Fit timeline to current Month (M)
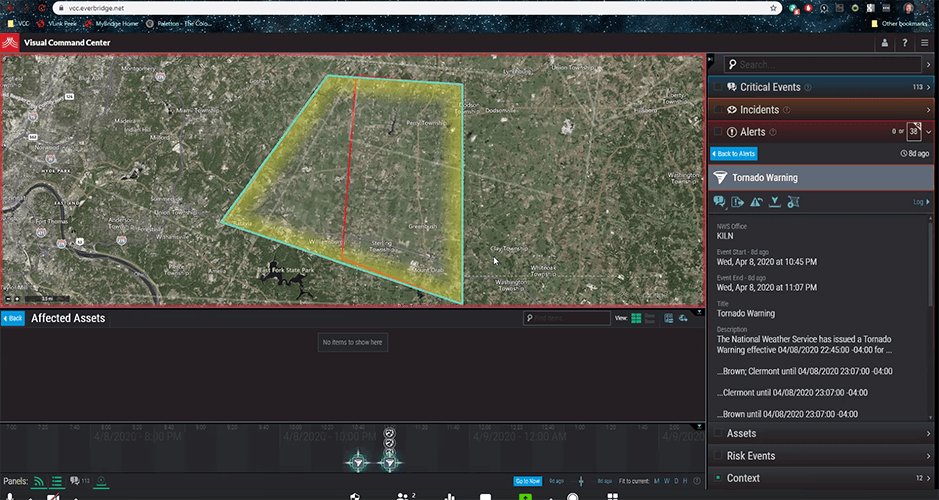 (x=657, y=481)
